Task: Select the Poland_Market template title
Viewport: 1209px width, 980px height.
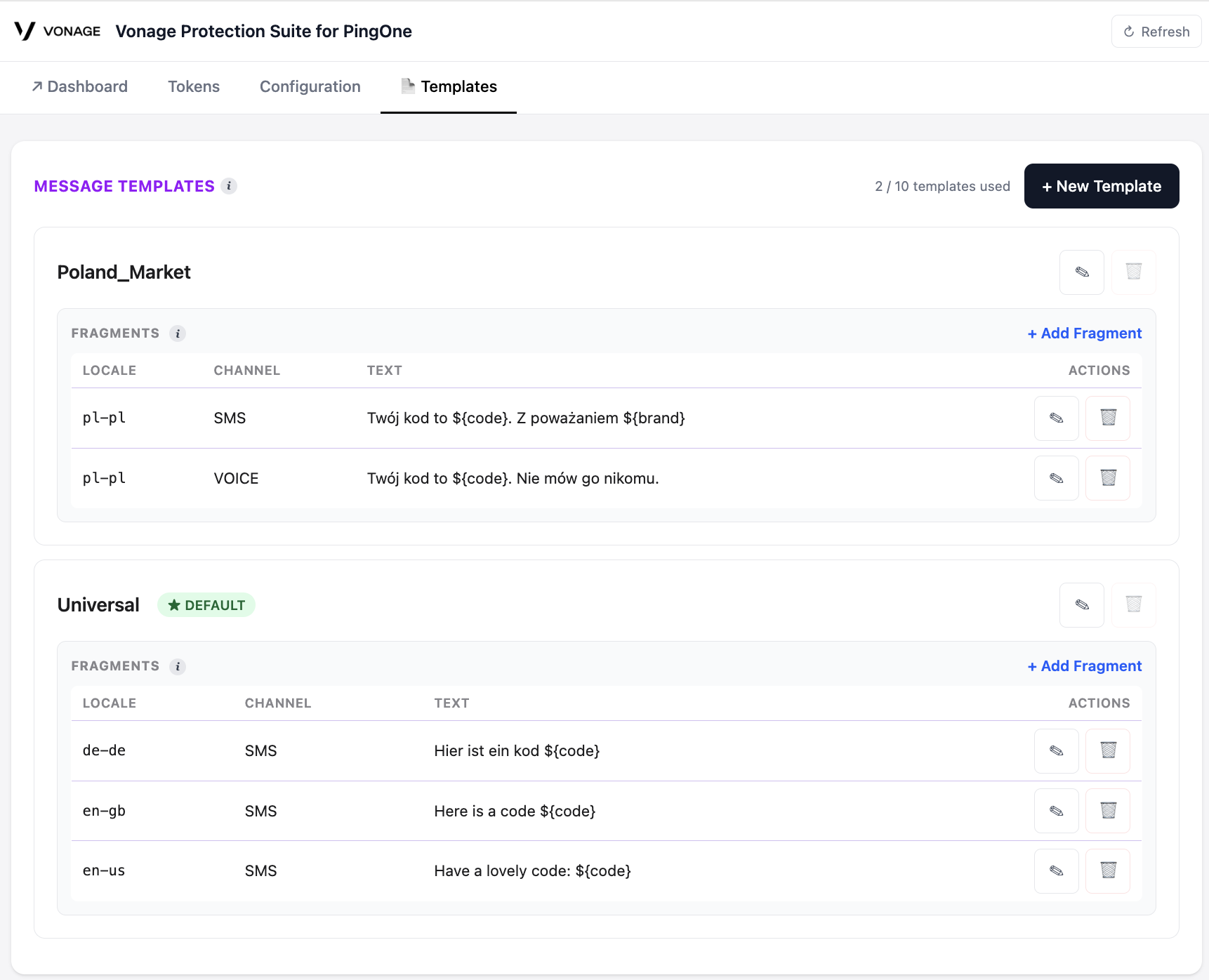Action: [x=124, y=272]
